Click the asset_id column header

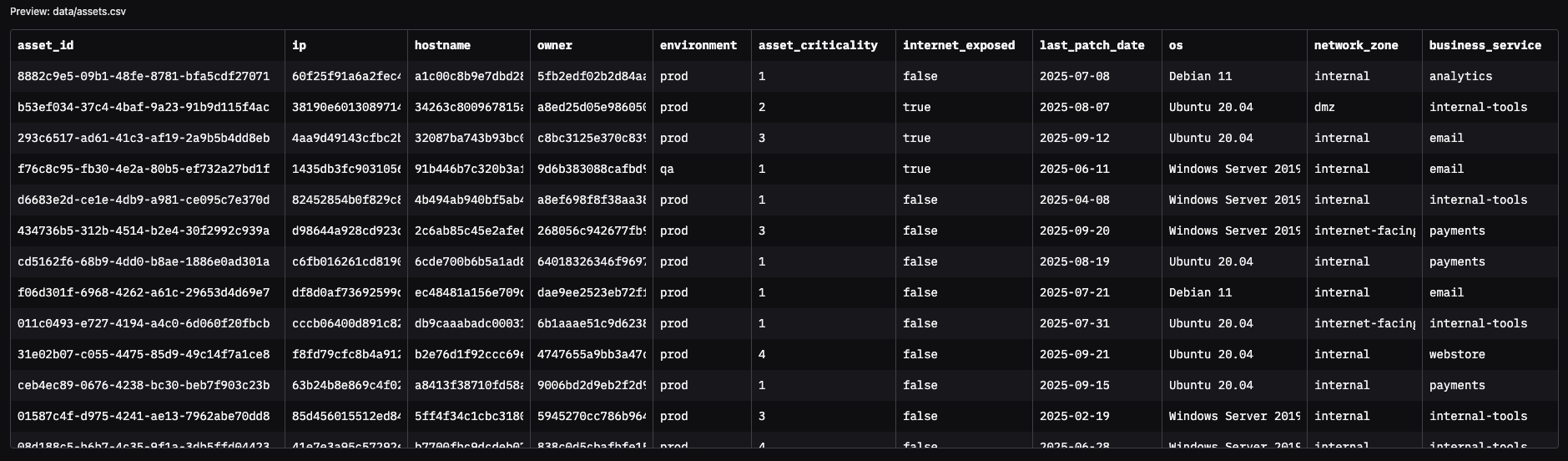click(46, 46)
